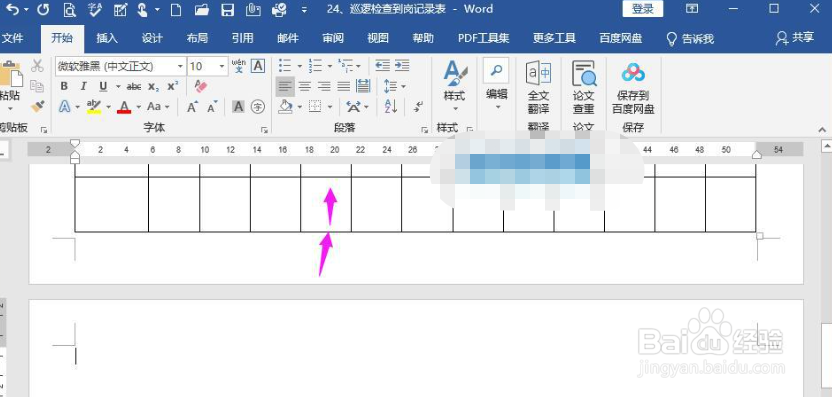Toggle character shading
The width and height of the screenshot is (832, 397).
[239, 107]
